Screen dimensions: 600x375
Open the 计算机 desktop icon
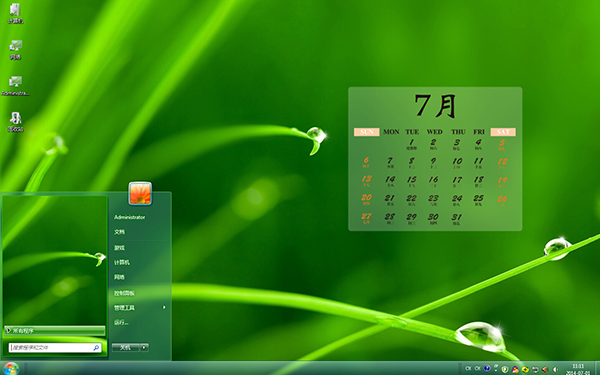15,13
